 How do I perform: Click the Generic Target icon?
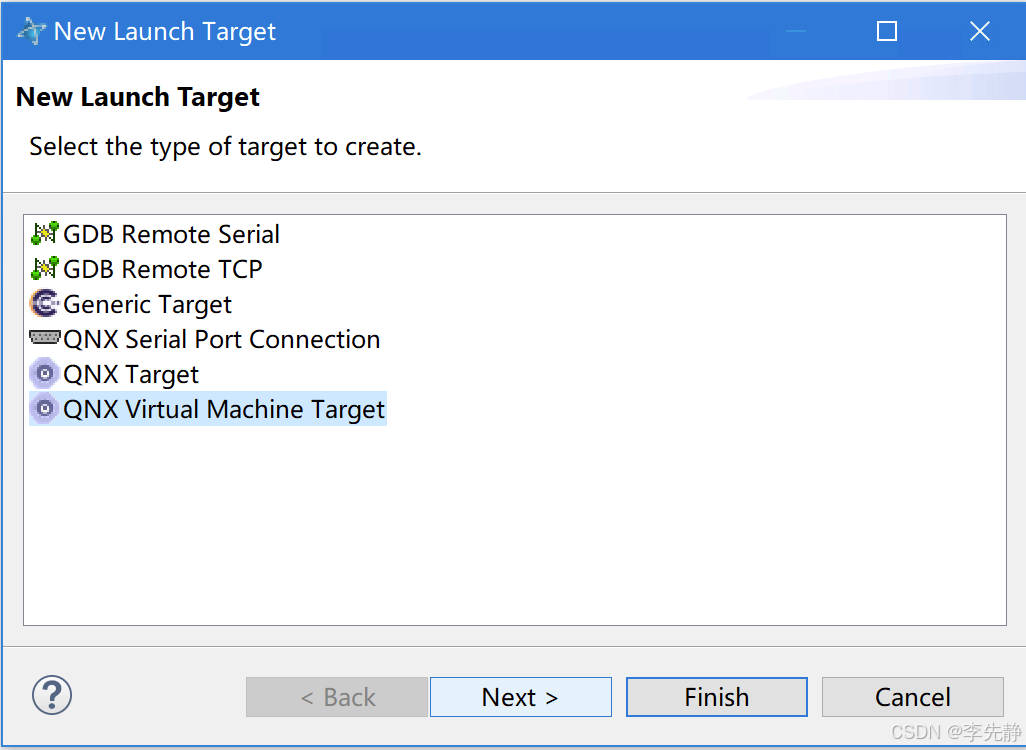point(44,304)
